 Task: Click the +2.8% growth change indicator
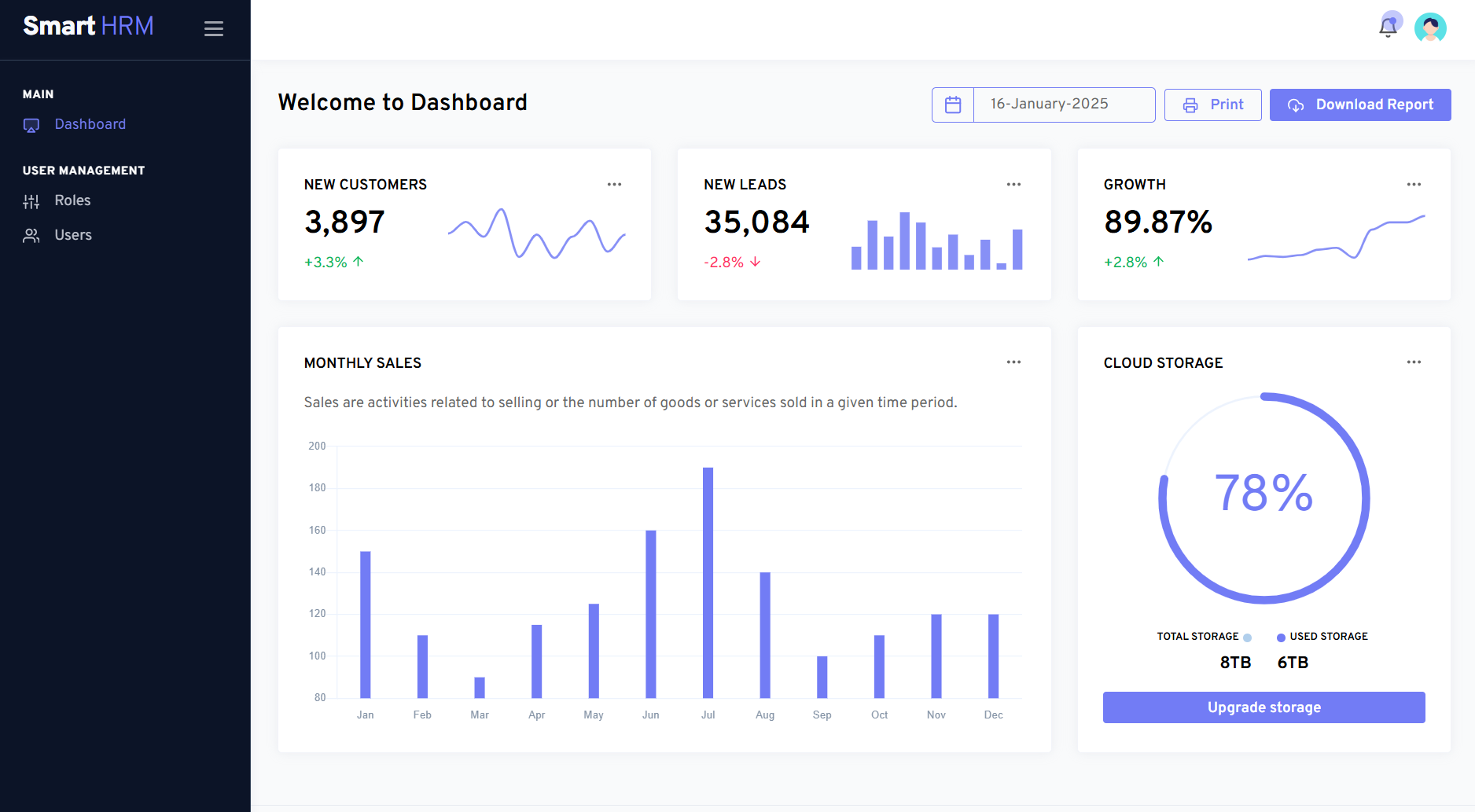(1134, 263)
